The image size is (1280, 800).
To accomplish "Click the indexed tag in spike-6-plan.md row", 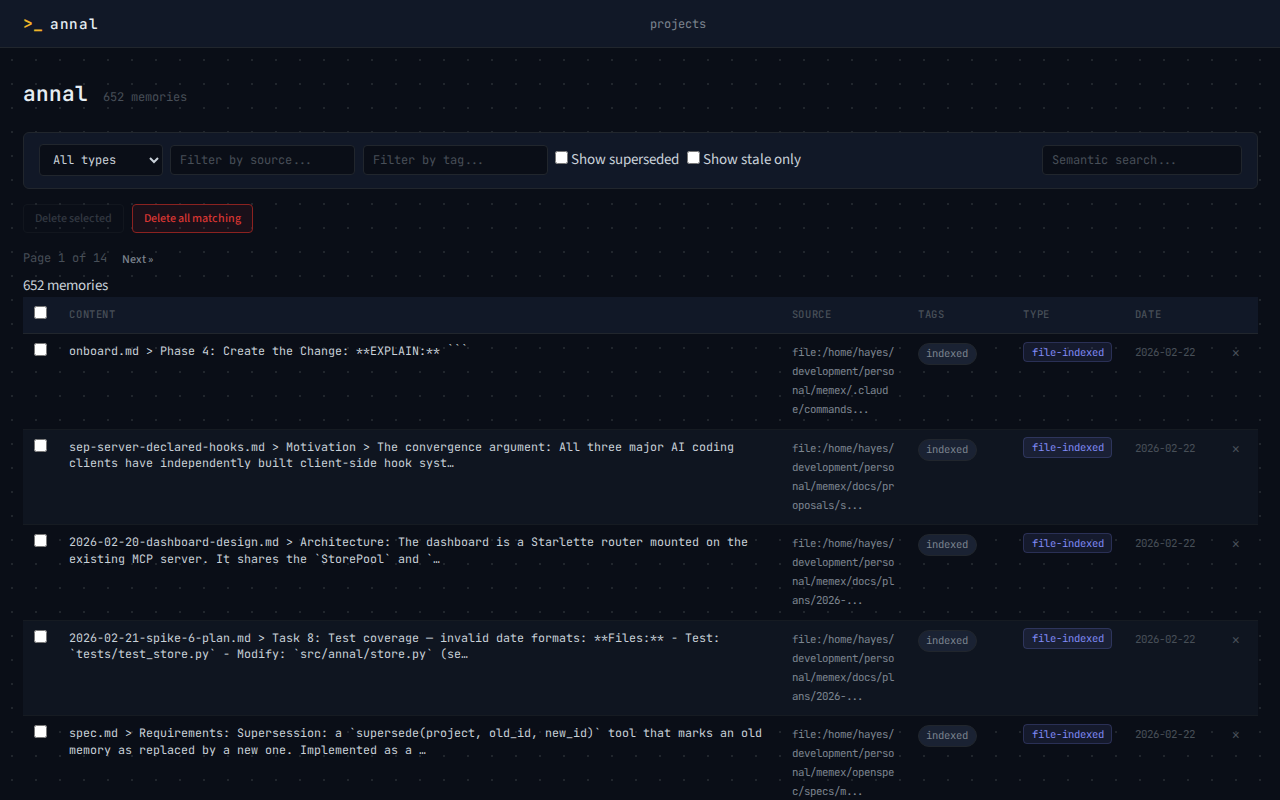I will click(x=947, y=640).
